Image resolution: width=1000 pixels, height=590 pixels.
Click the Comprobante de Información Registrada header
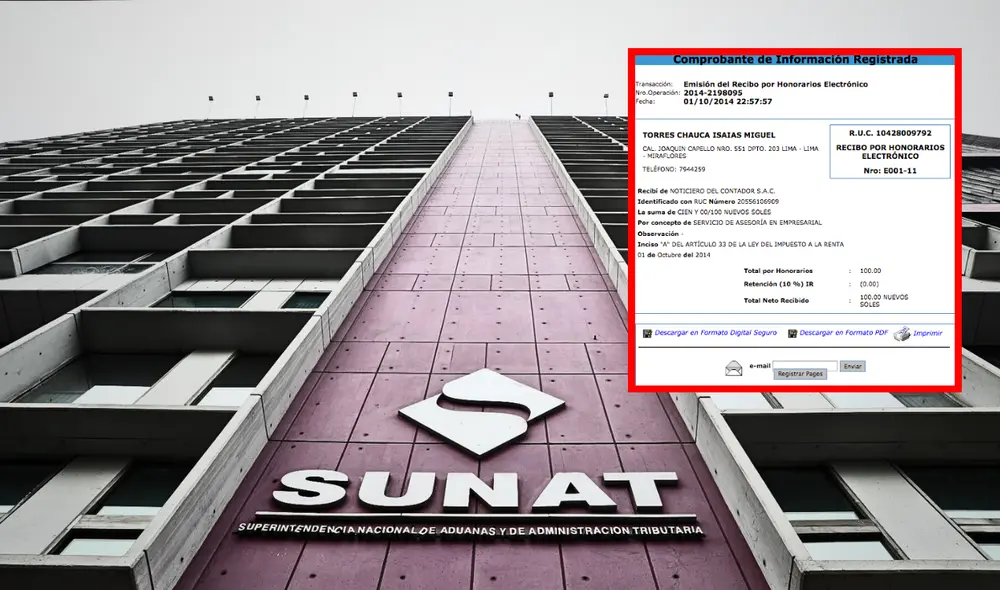click(794, 60)
